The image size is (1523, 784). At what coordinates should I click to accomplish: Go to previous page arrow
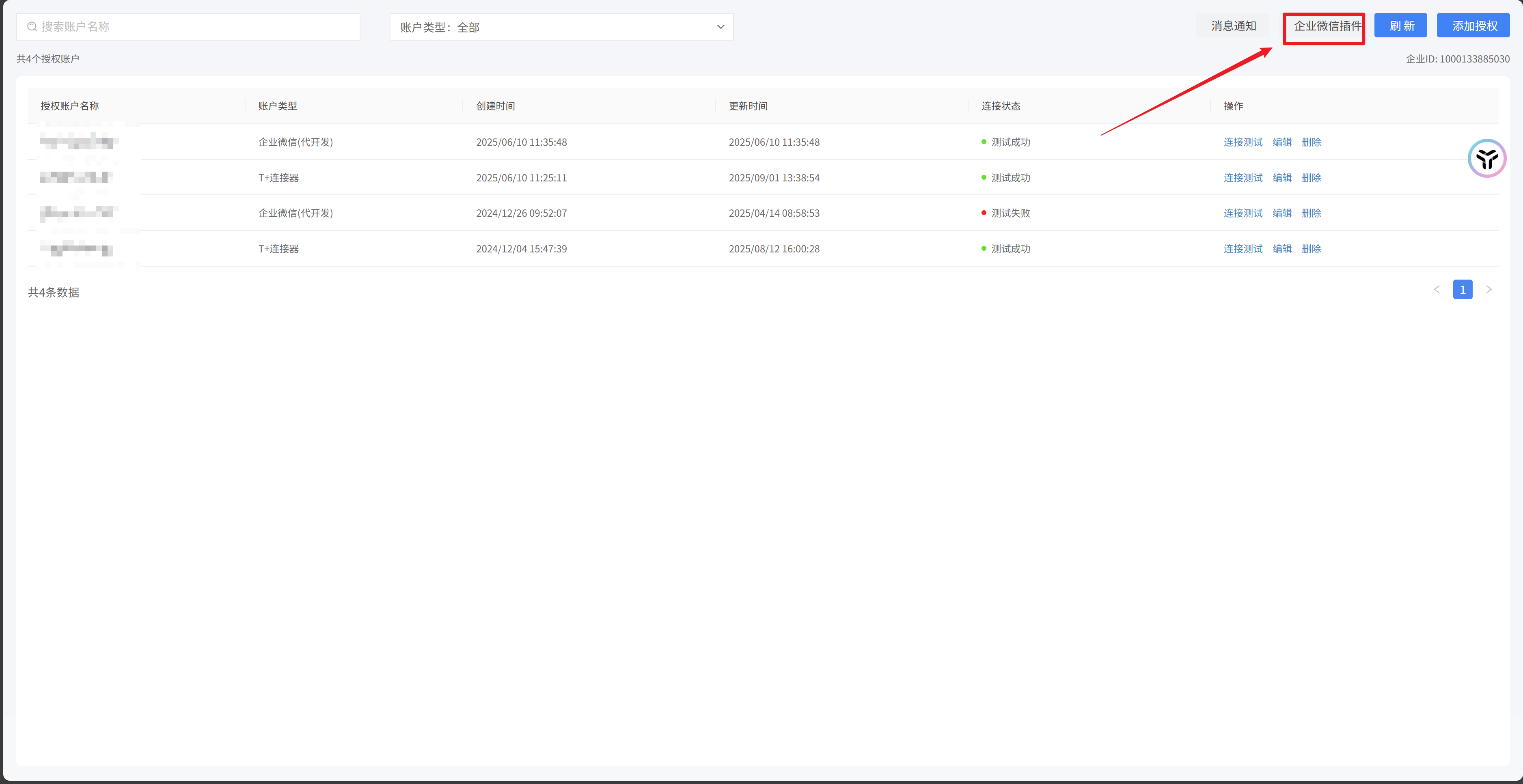(x=1437, y=290)
